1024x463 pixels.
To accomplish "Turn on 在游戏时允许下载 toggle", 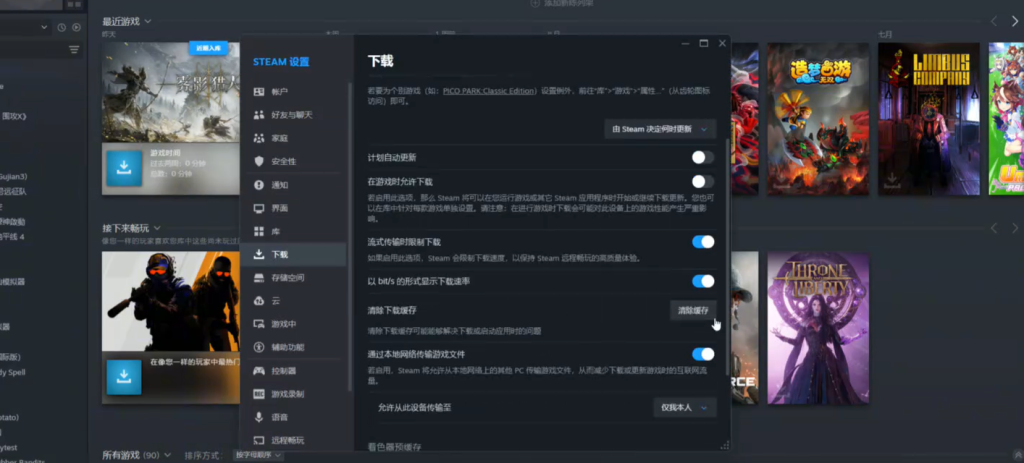I will click(702, 182).
